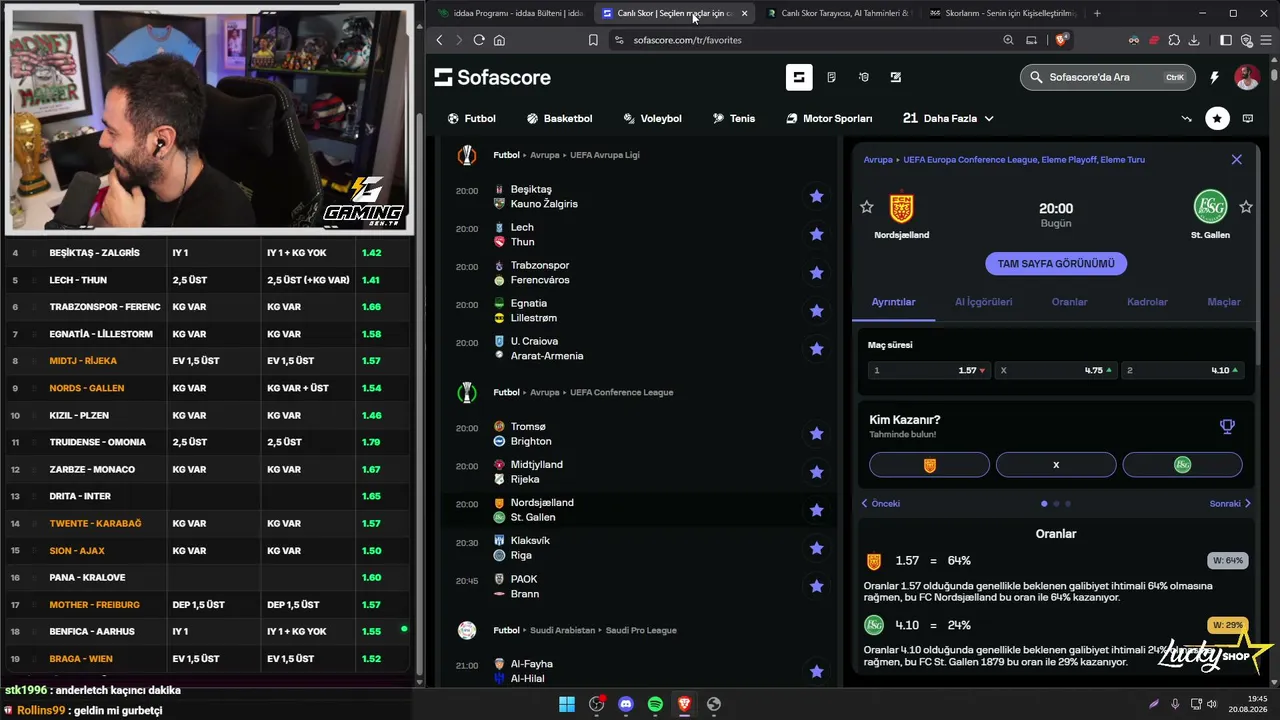Open the Basketbol sport section
1280x720 pixels.
(x=560, y=118)
